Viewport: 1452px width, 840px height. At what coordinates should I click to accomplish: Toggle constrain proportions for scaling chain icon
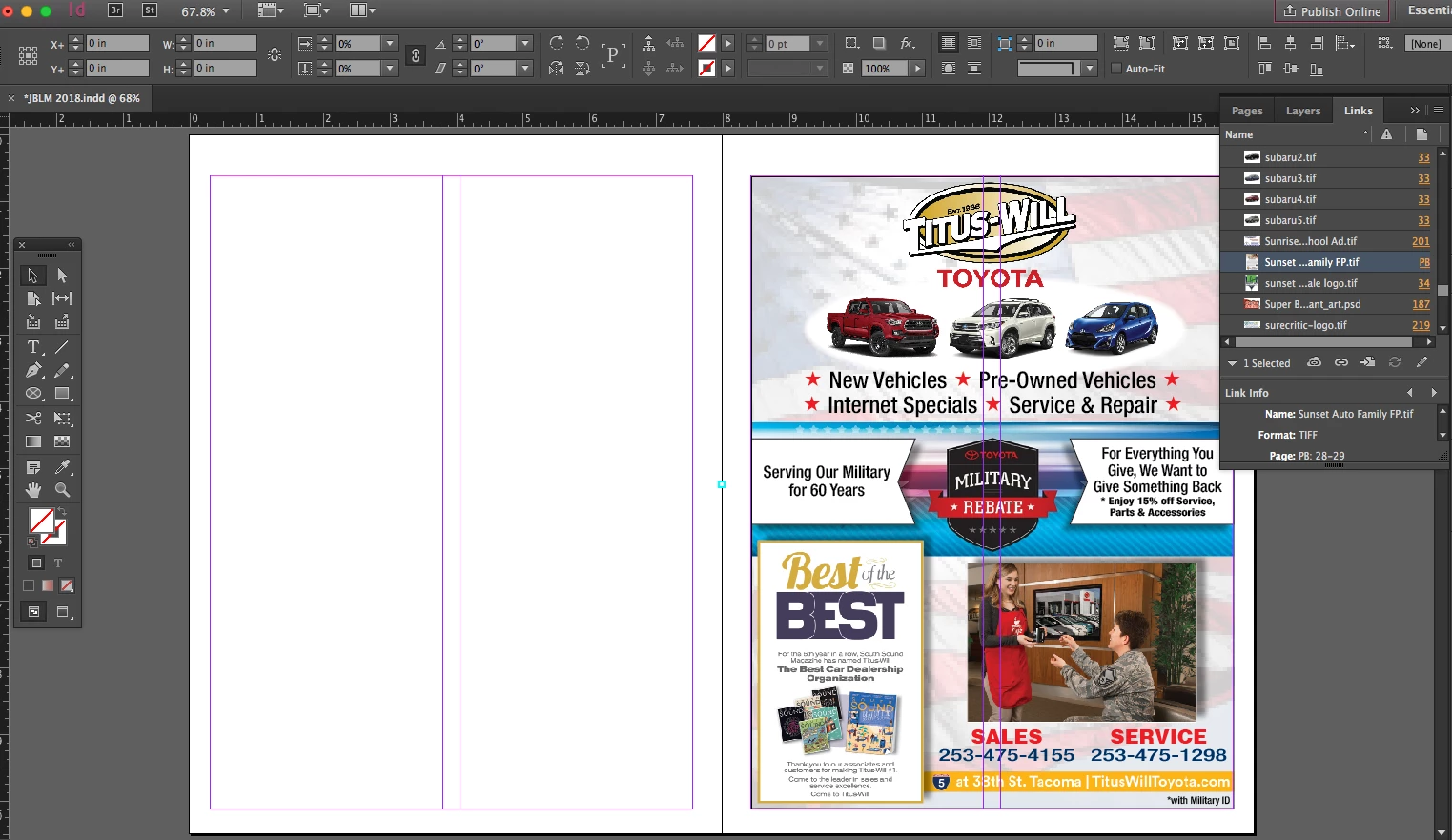pyautogui.click(x=416, y=55)
